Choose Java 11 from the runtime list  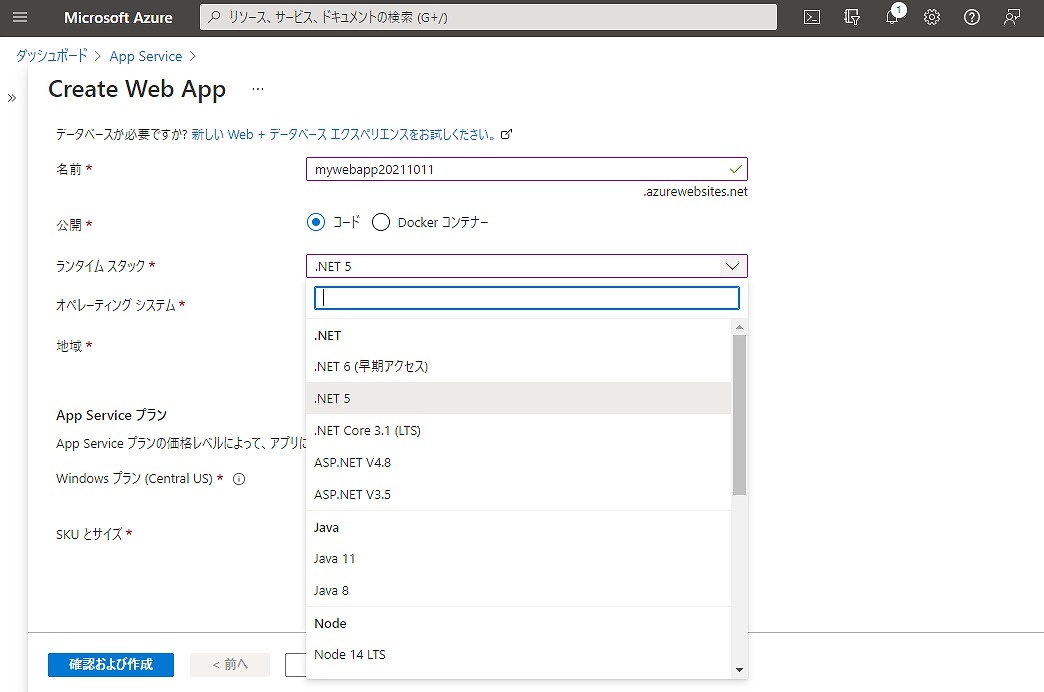(x=519, y=558)
